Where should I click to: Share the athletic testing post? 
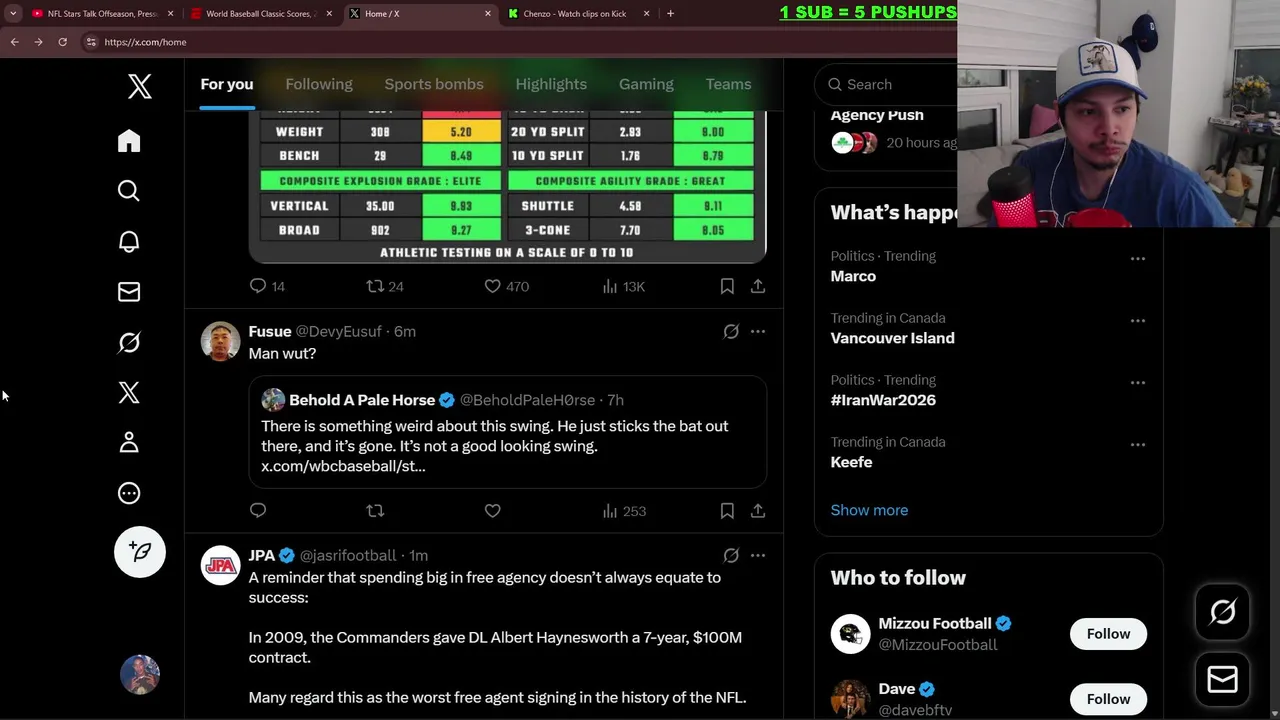[x=758, y=286]
